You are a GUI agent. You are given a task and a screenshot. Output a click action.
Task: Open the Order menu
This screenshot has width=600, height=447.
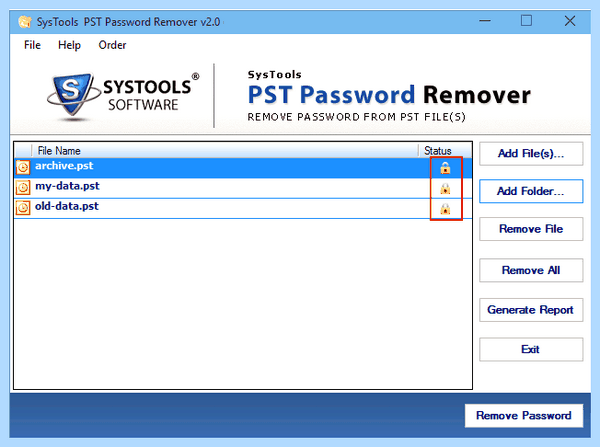(x=112, y=45)
